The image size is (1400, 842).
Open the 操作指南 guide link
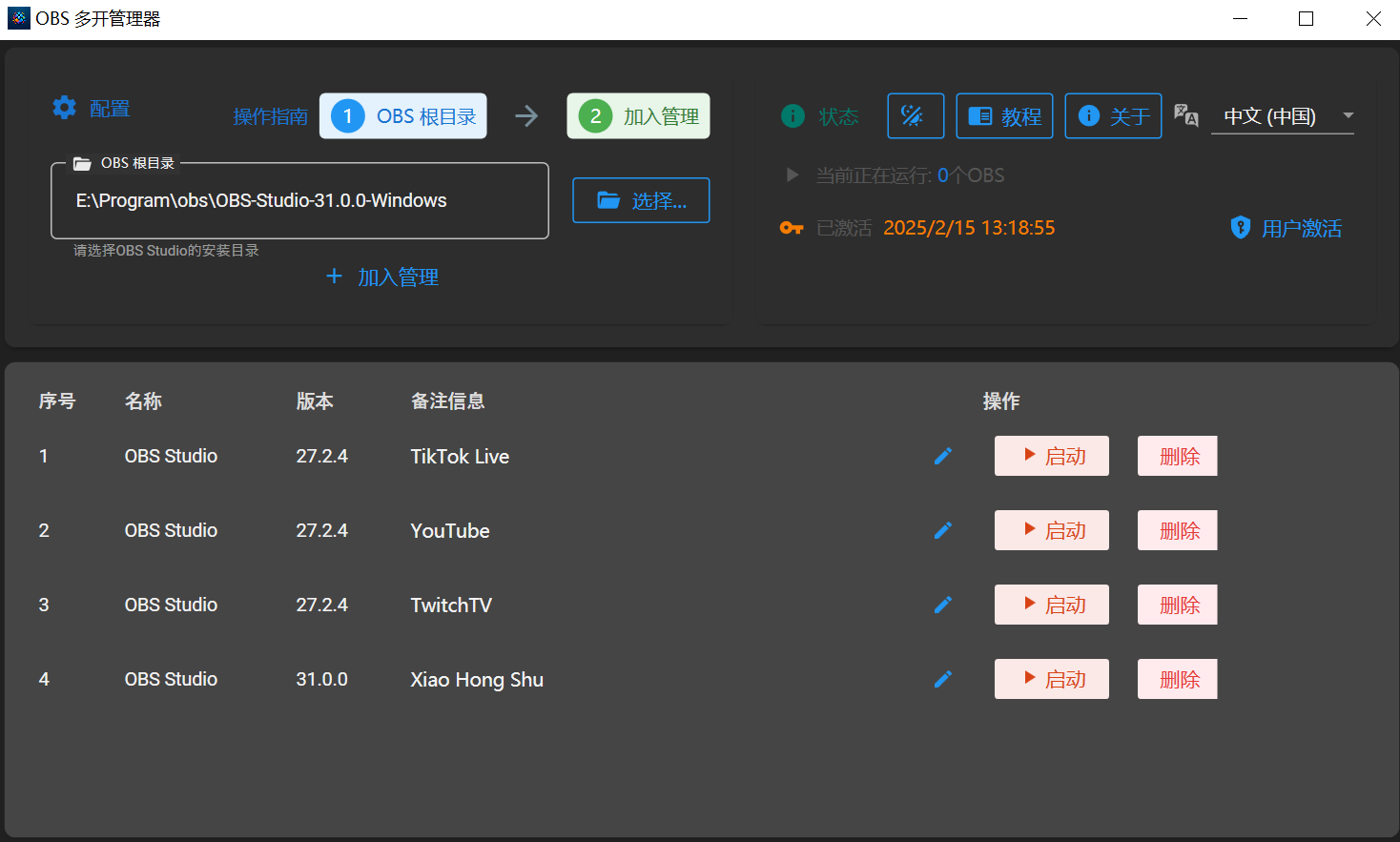[x=271, y=116]
